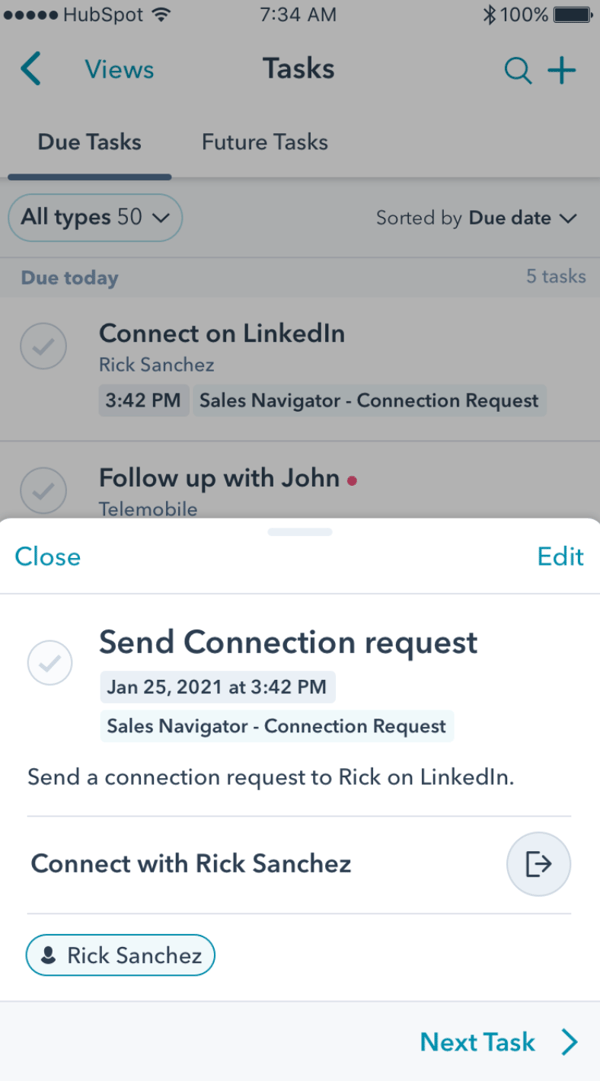Select the Due Tasks tab

click(x=89, y=142)
